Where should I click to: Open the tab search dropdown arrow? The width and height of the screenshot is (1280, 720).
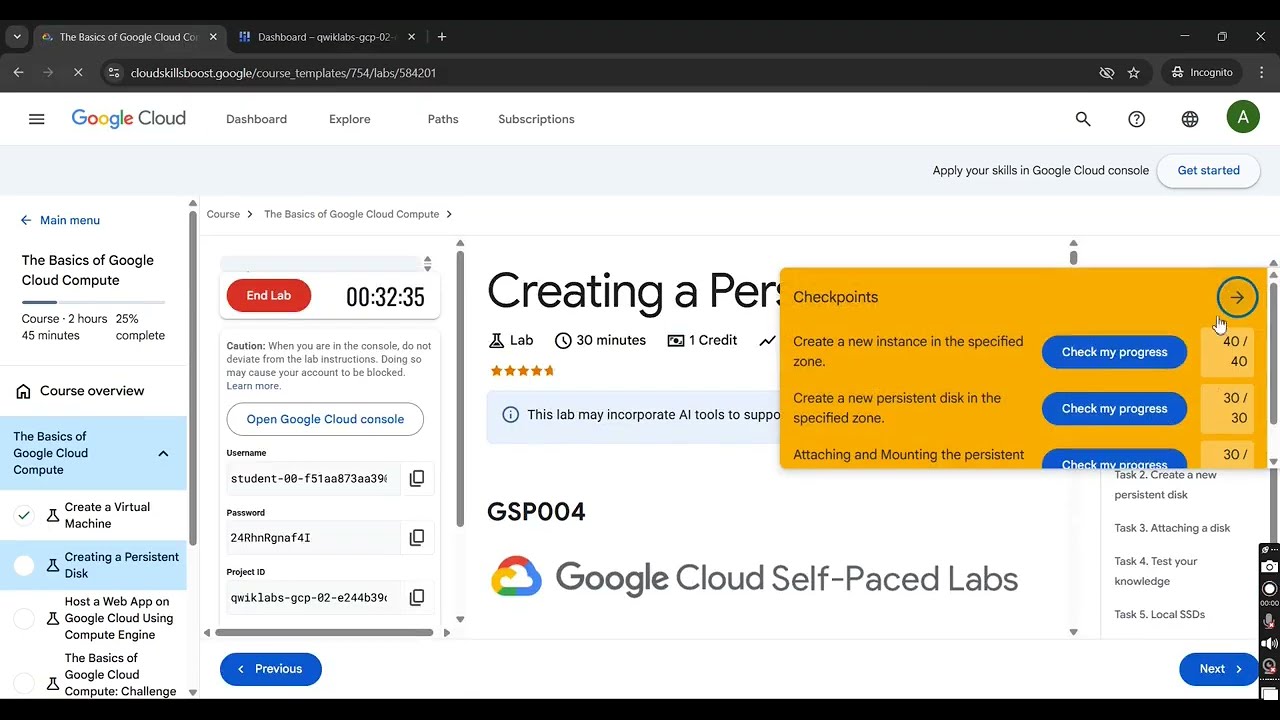tap(17, 37)
